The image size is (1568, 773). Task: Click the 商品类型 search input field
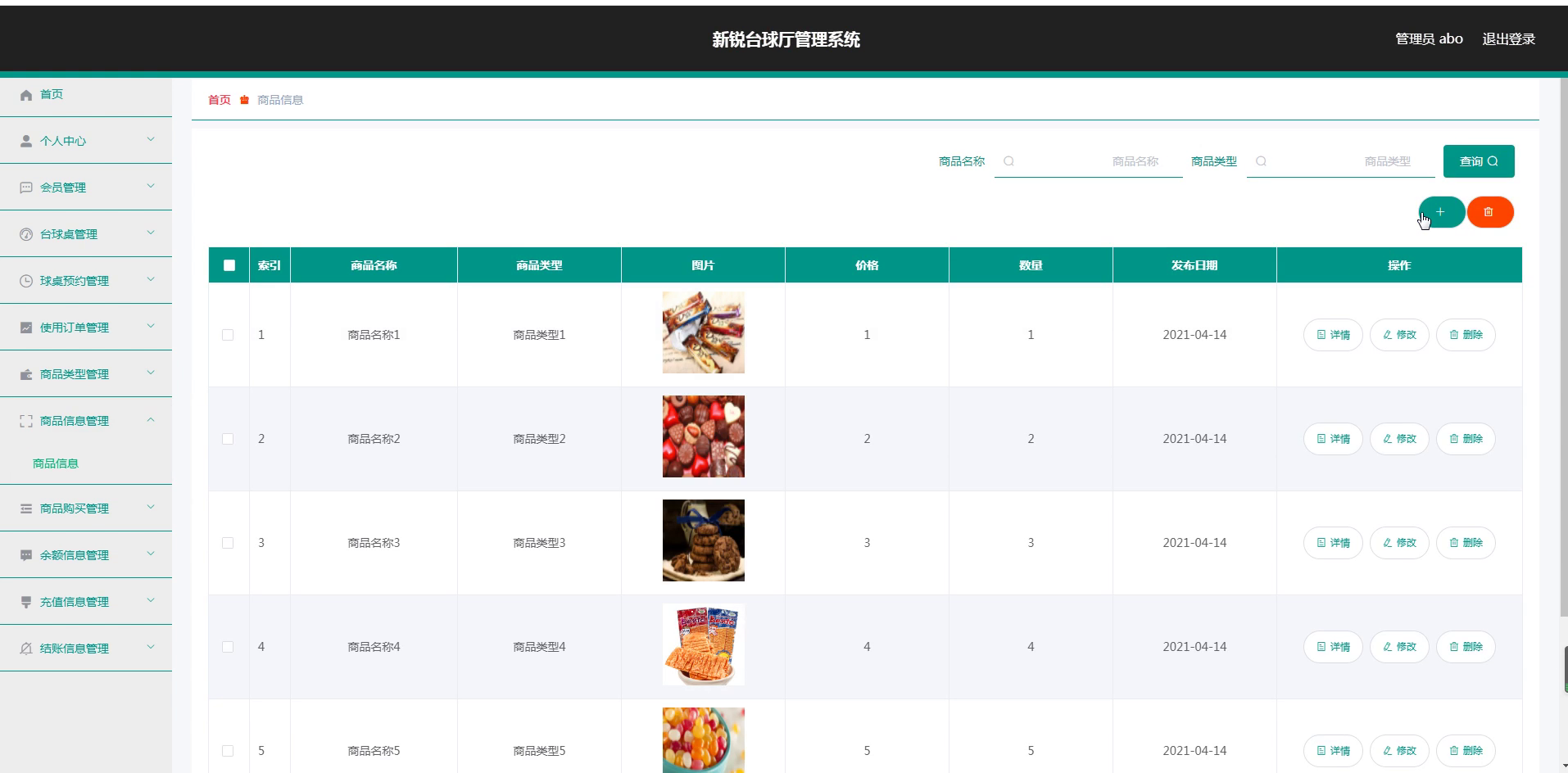pyautogui.click(x=1341, y=161)
